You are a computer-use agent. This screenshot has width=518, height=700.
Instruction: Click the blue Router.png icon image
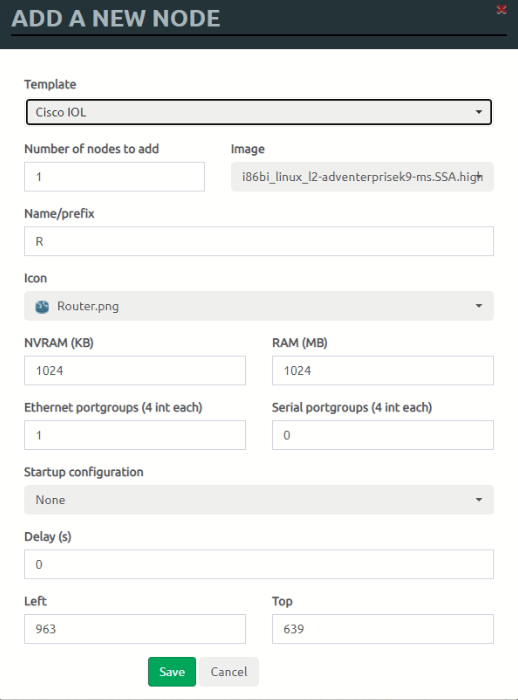coord(42,307)
